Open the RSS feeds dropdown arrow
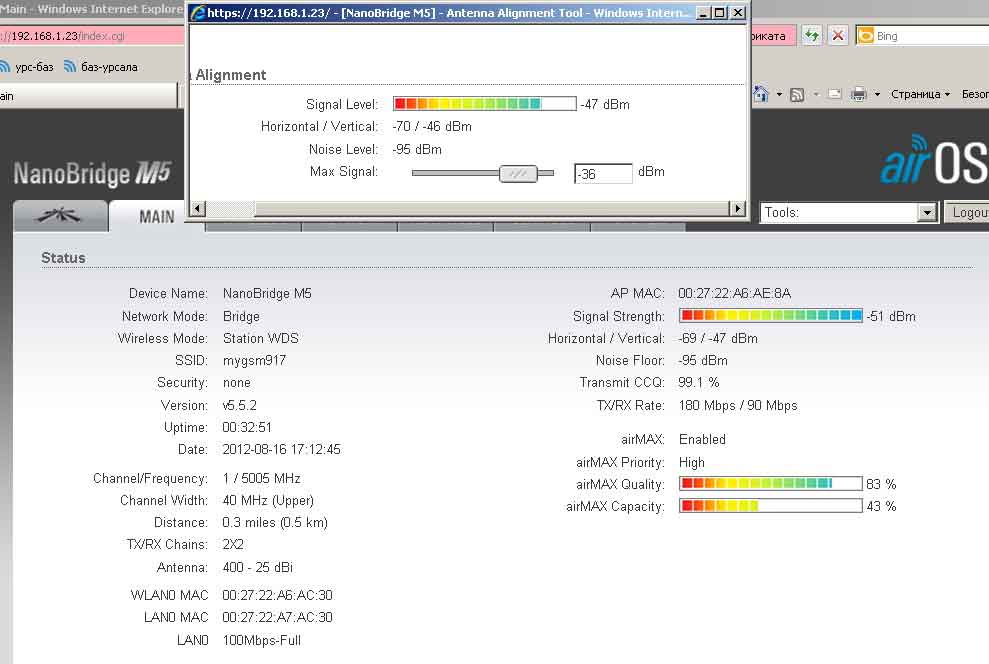 (x=816, y=95)
